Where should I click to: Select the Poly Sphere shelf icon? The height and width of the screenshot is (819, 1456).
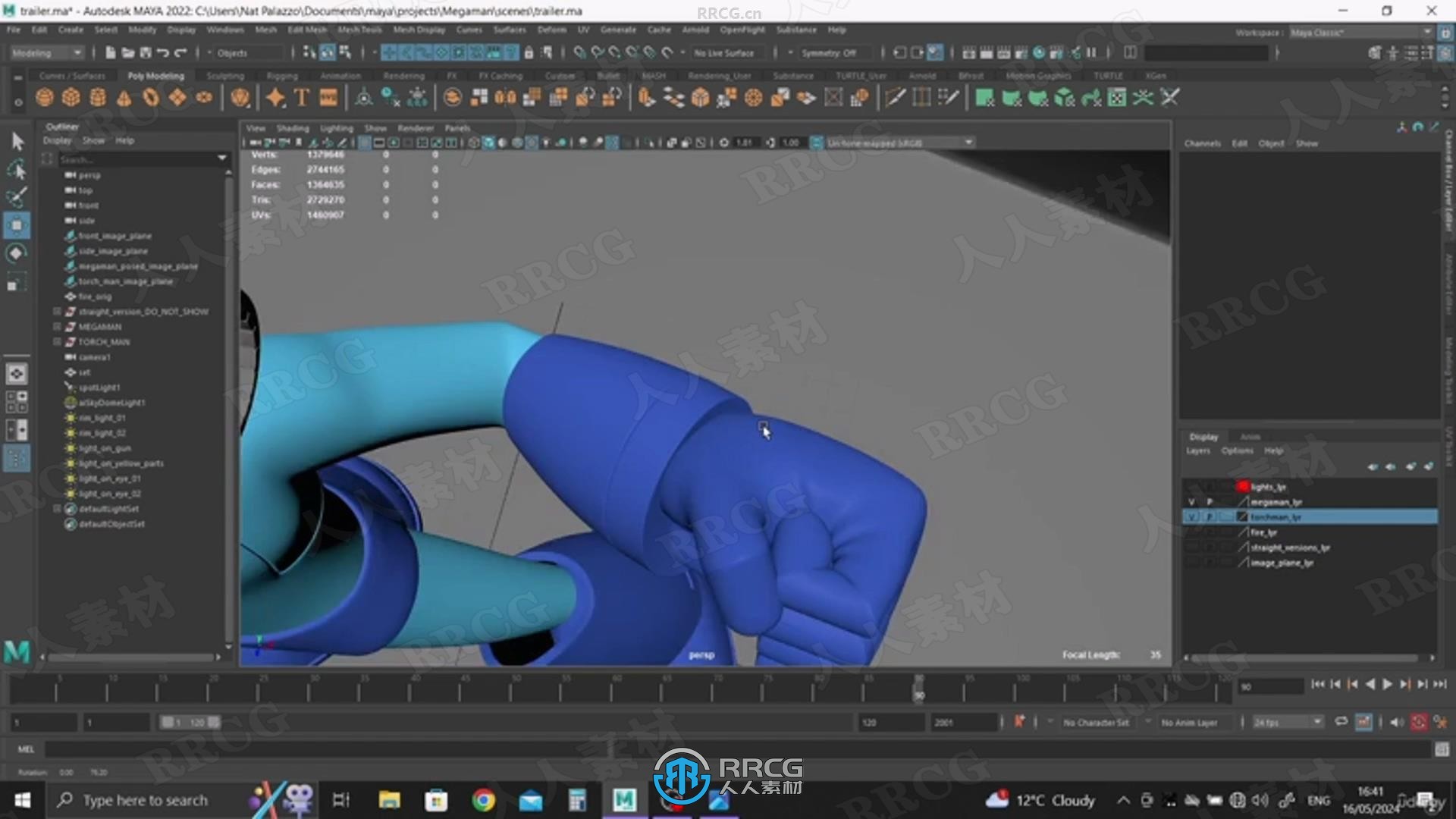point(45,98)
